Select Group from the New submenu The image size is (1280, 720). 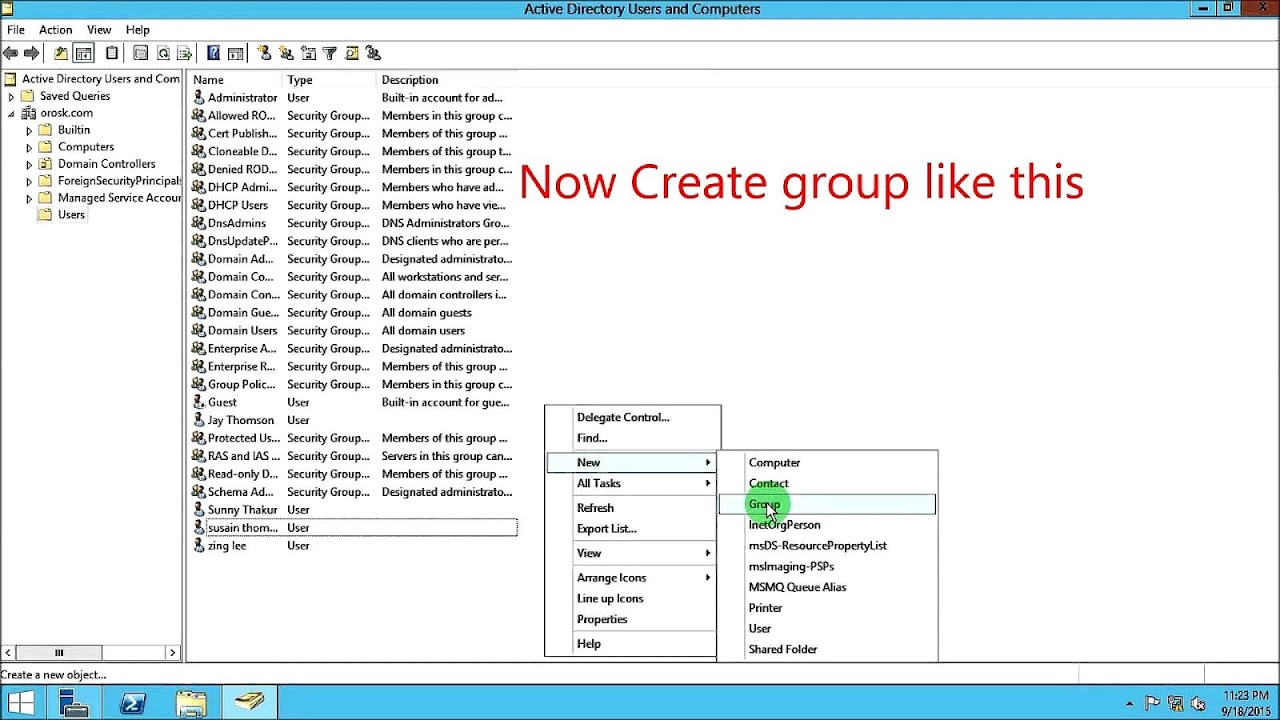tap(764, 504)
